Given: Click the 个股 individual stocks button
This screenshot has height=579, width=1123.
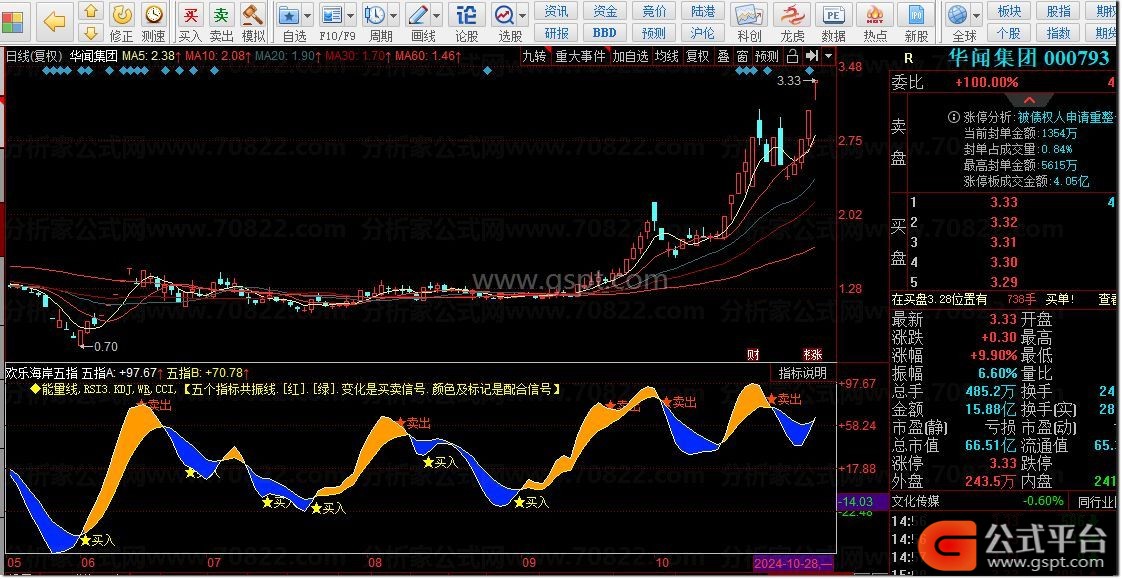Looking at the screenshot, I should tap(1009, 33).
